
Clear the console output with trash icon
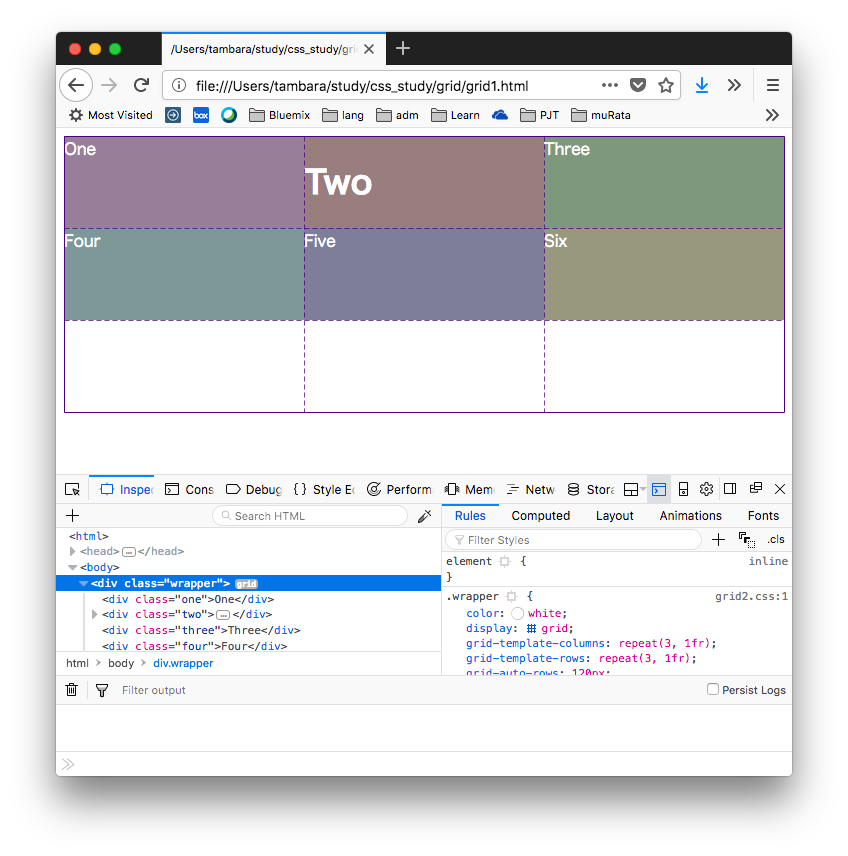[x=72, y=690]
